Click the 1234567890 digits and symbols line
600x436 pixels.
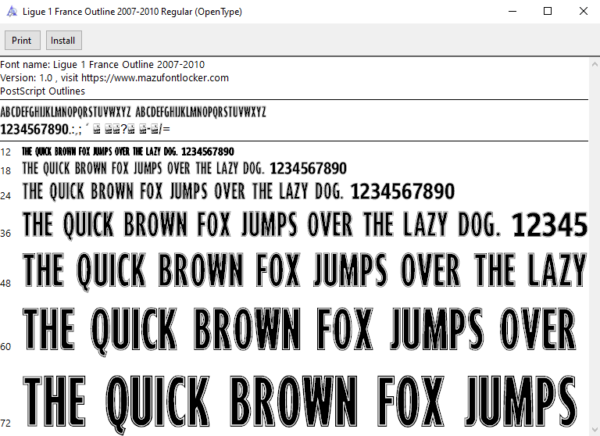tap(85, 129)
